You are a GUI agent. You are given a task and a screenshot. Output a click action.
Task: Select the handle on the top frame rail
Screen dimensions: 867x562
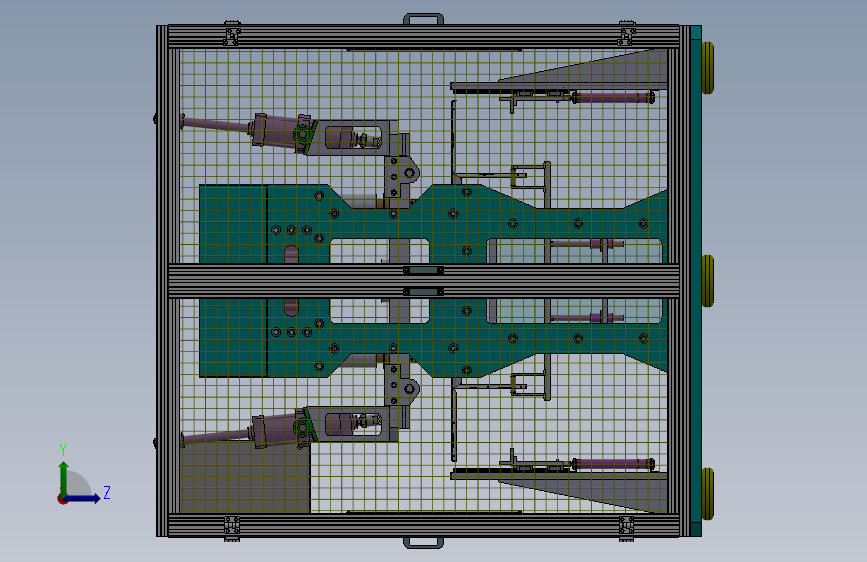click(x=424, y=19)
